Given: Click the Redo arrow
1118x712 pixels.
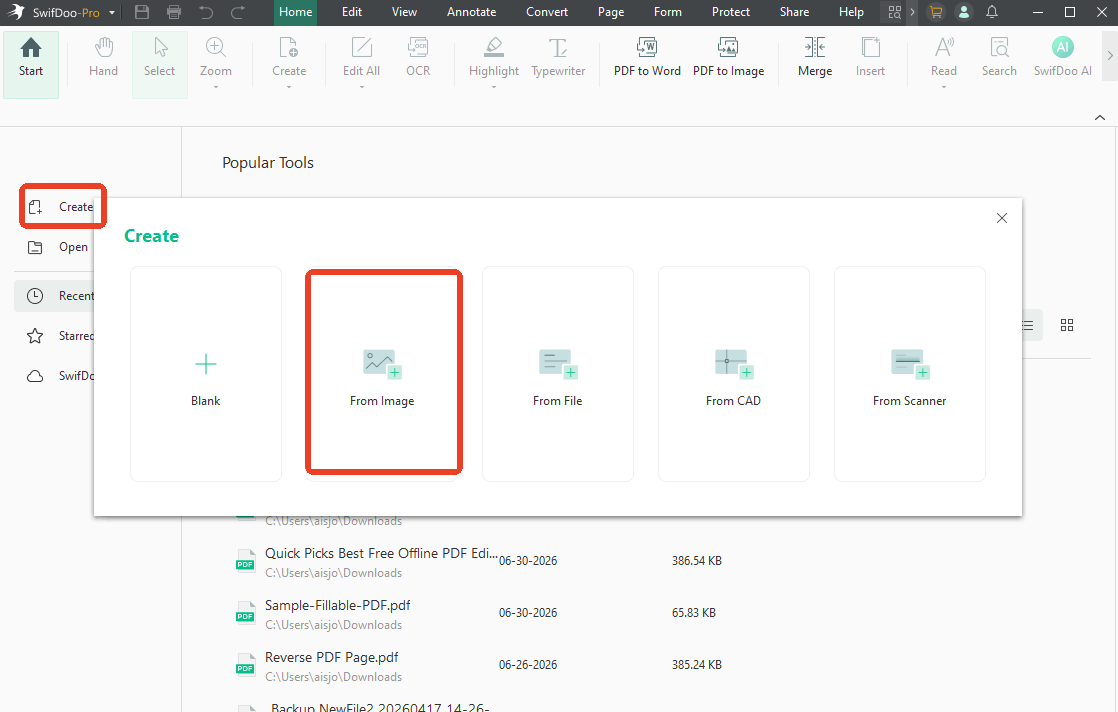Looking at the screenshot, I should coord(237,12).
